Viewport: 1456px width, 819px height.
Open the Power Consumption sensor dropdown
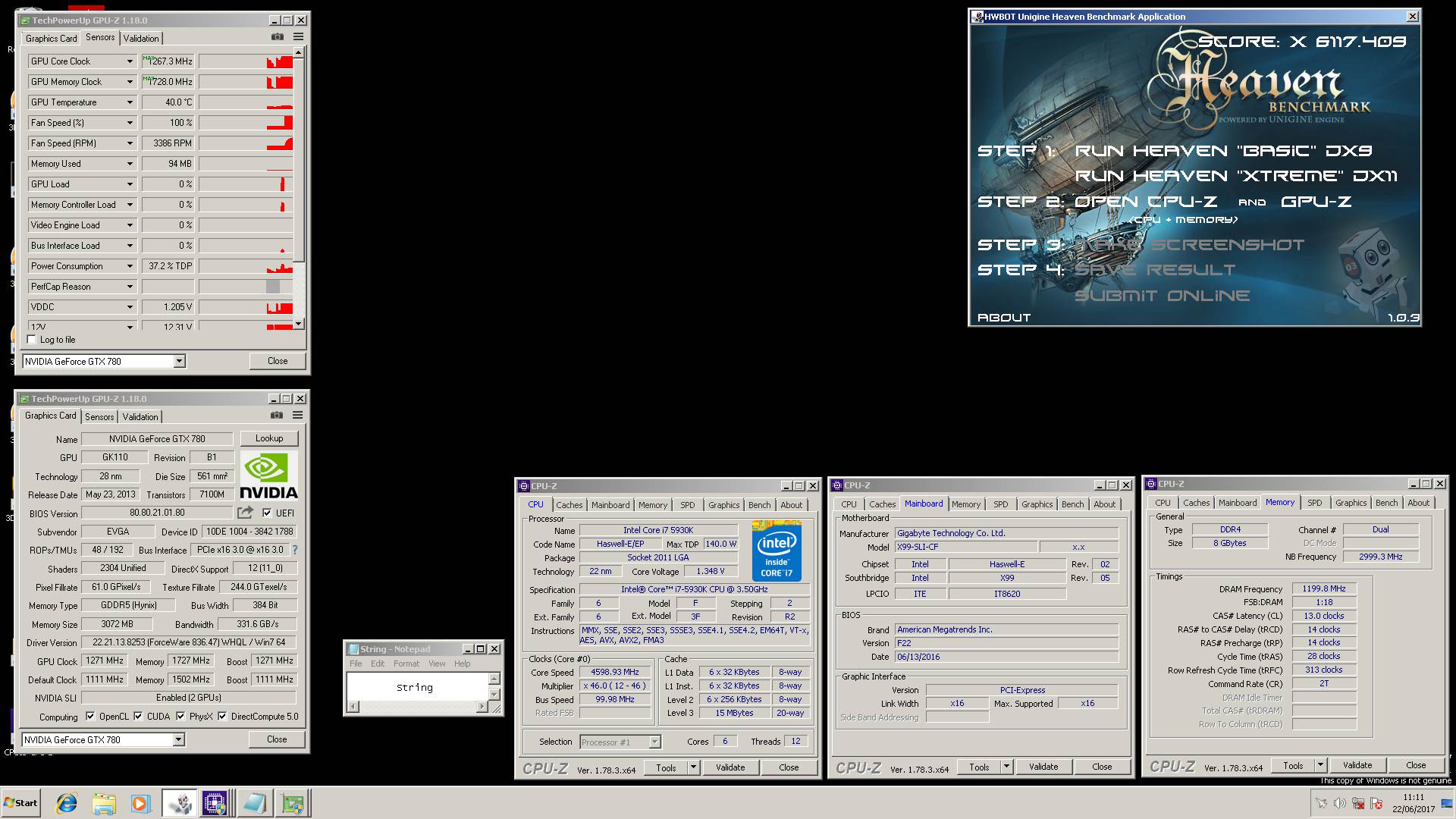pyautogui.click(x=130, y=266)
